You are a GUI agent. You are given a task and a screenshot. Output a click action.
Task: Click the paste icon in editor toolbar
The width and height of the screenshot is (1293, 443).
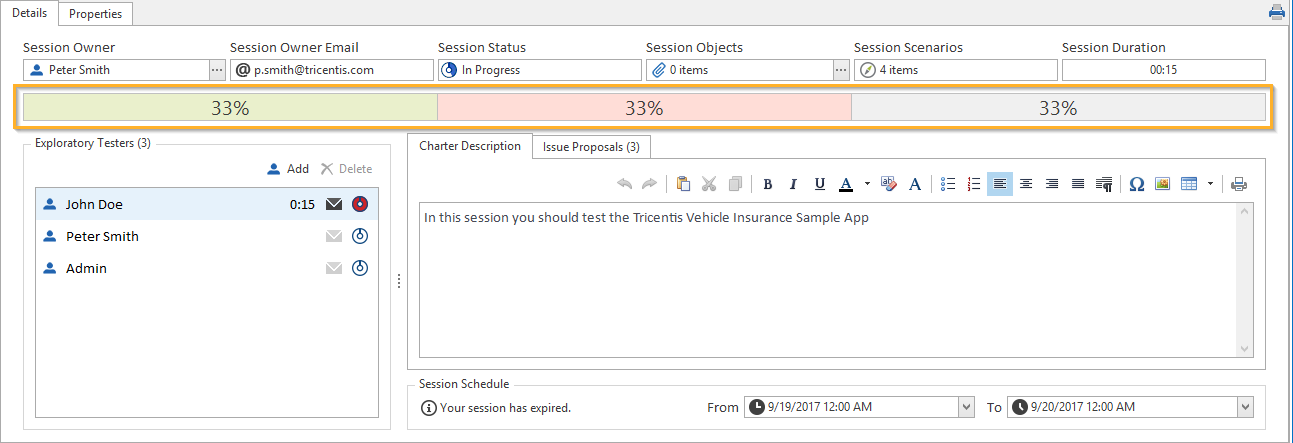click(684, 184)
